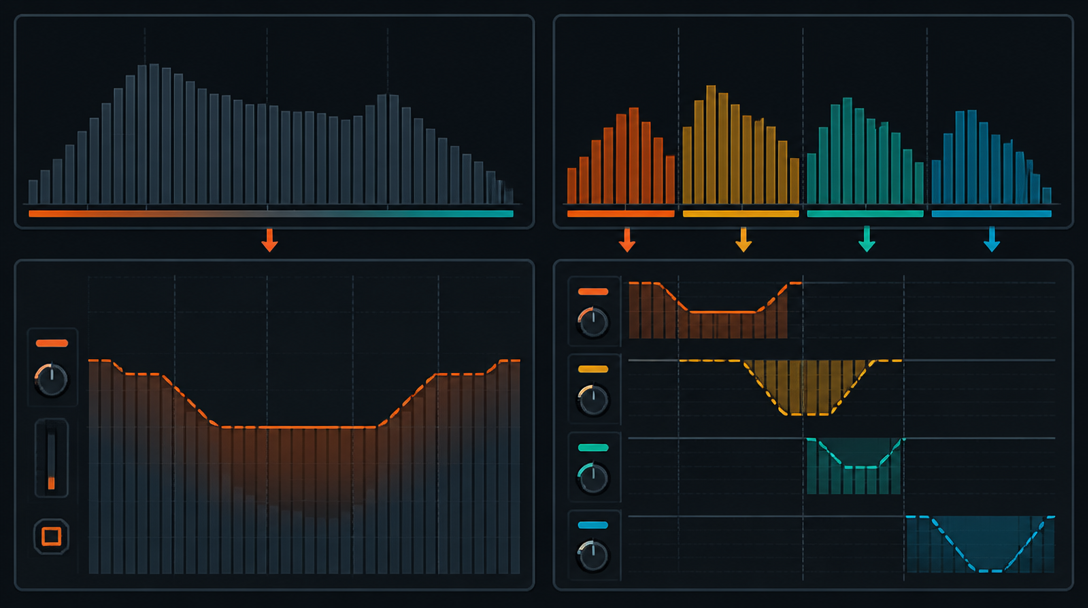Toggle the orange square button
The height and width of the screenshot is (608, 1088).
pyautogui.click(x=51, y=537)
